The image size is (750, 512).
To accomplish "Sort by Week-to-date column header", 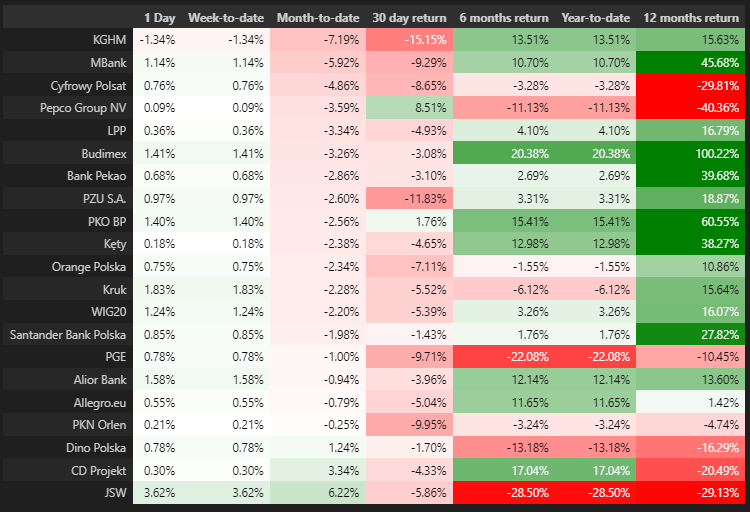I will click(x=226, y=17).
